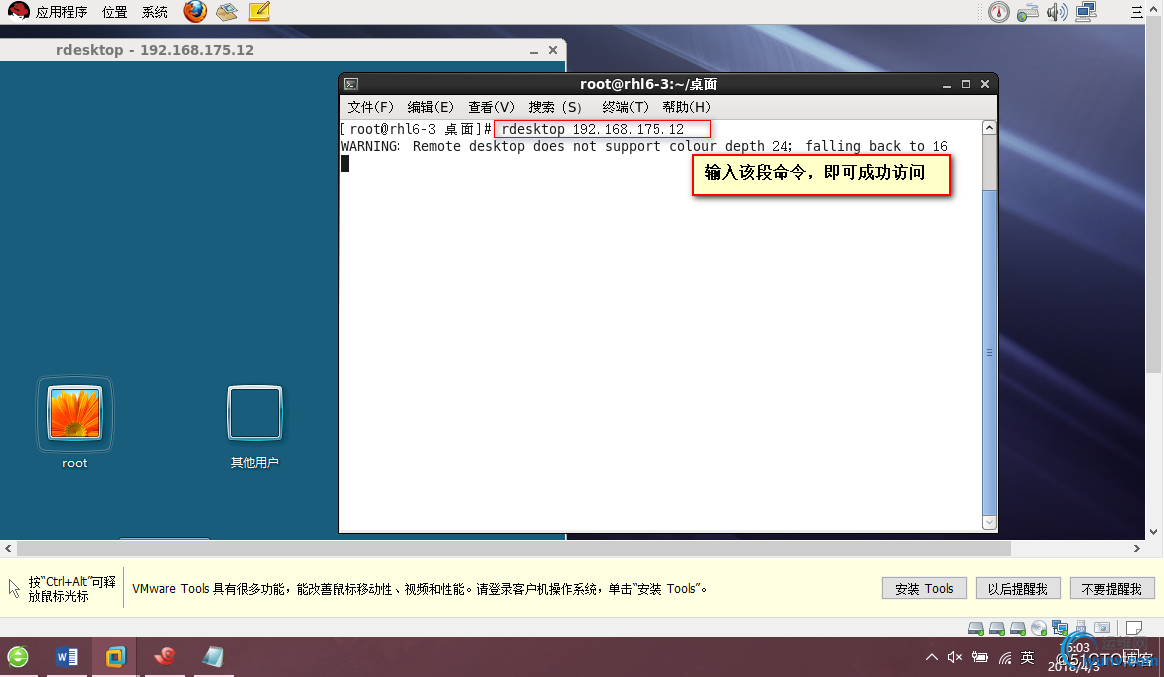Open the notepad app taskbar icon

click(x=213, y=657)
